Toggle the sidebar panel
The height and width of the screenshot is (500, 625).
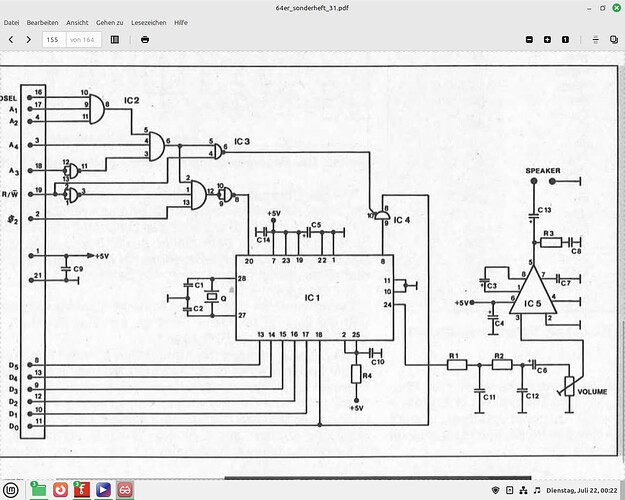pos(115,39)
